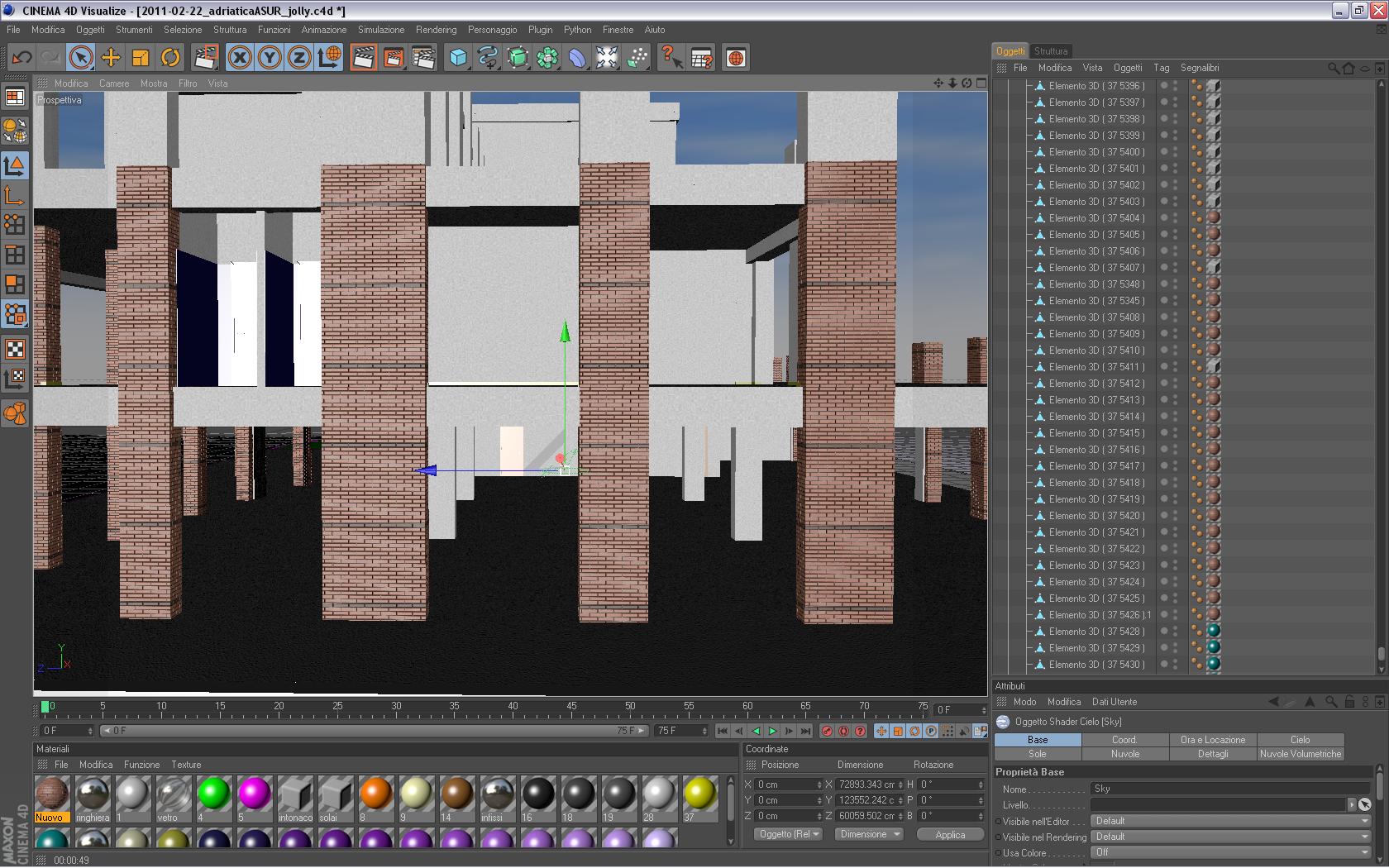Open the Ora e Locazione tab
This screenshot has width=1389, height=868.
tap(1213, 740)
